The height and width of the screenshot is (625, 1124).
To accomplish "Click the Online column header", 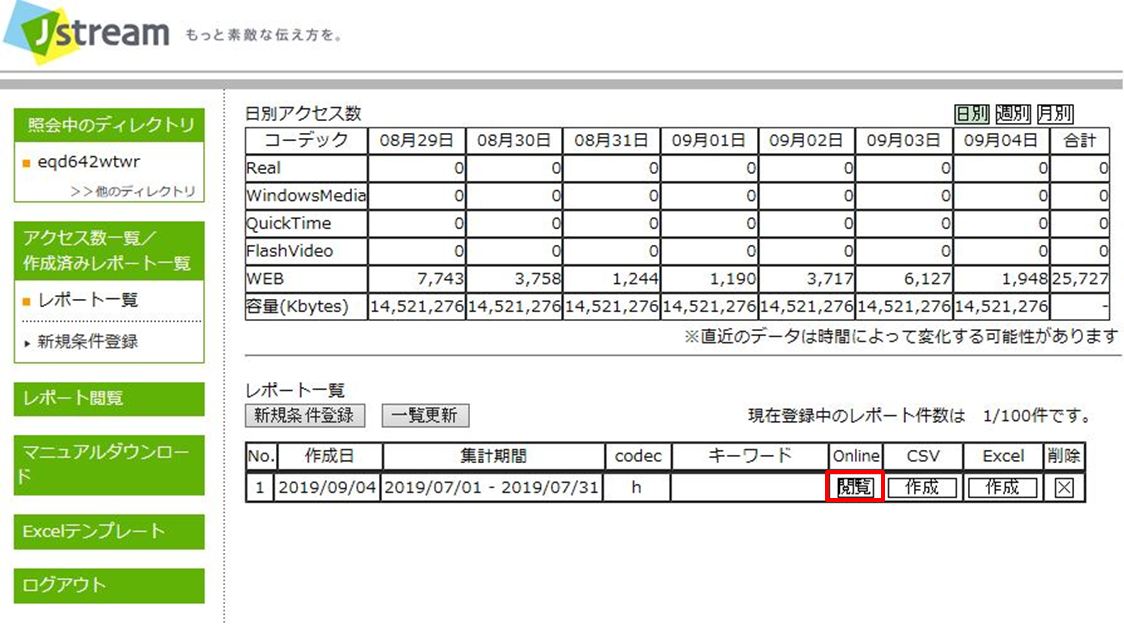I will tap(856, 456).
